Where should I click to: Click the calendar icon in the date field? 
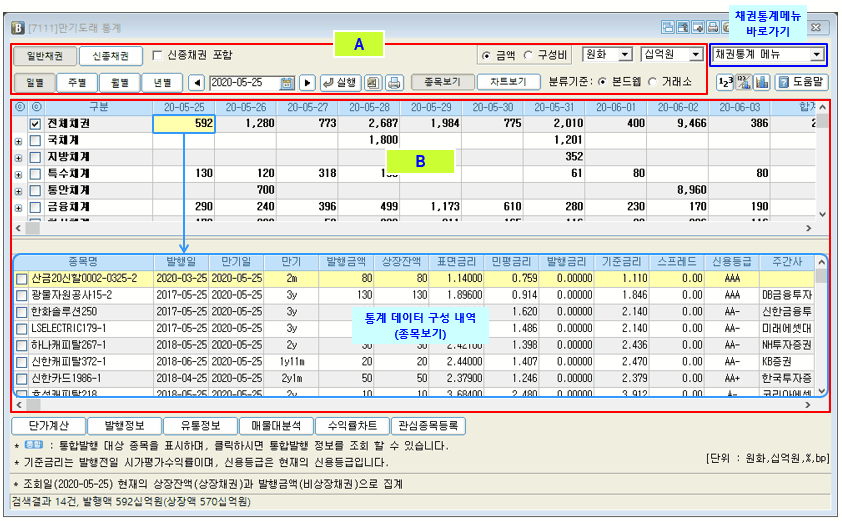point(287,83)
